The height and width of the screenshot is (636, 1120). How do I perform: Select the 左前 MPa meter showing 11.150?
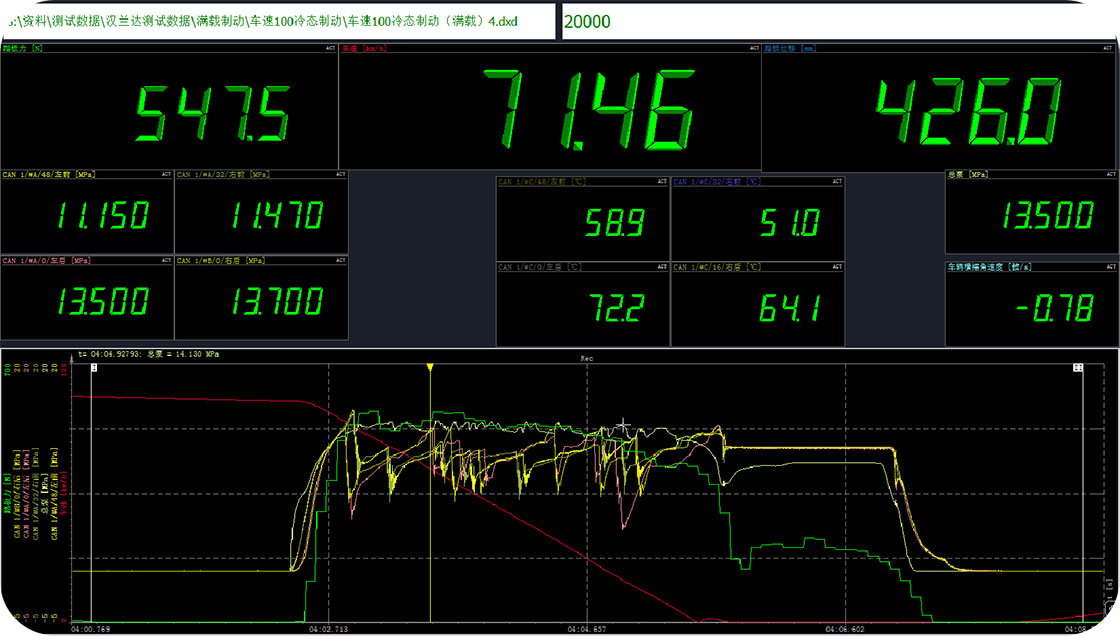[x=87, y=214]
